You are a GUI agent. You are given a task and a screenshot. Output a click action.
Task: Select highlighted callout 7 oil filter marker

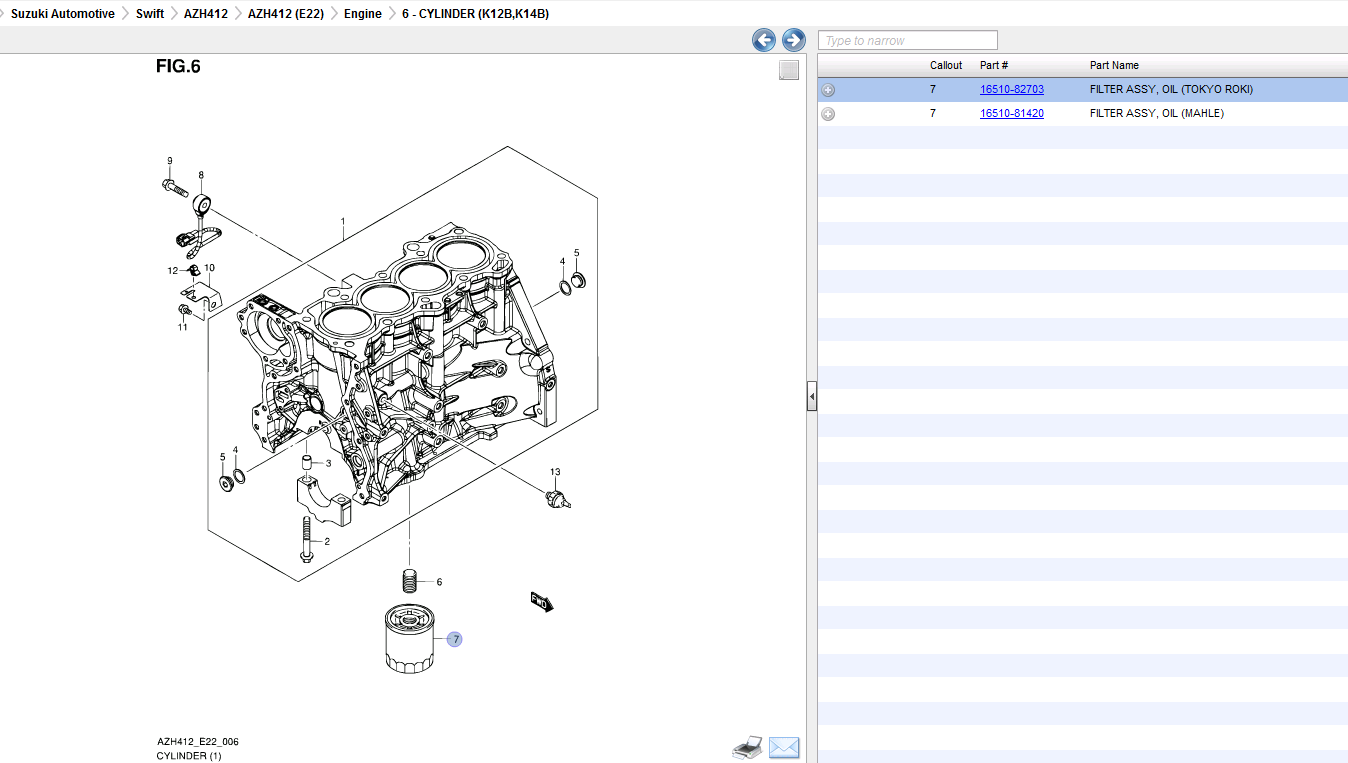pos(455,639)
